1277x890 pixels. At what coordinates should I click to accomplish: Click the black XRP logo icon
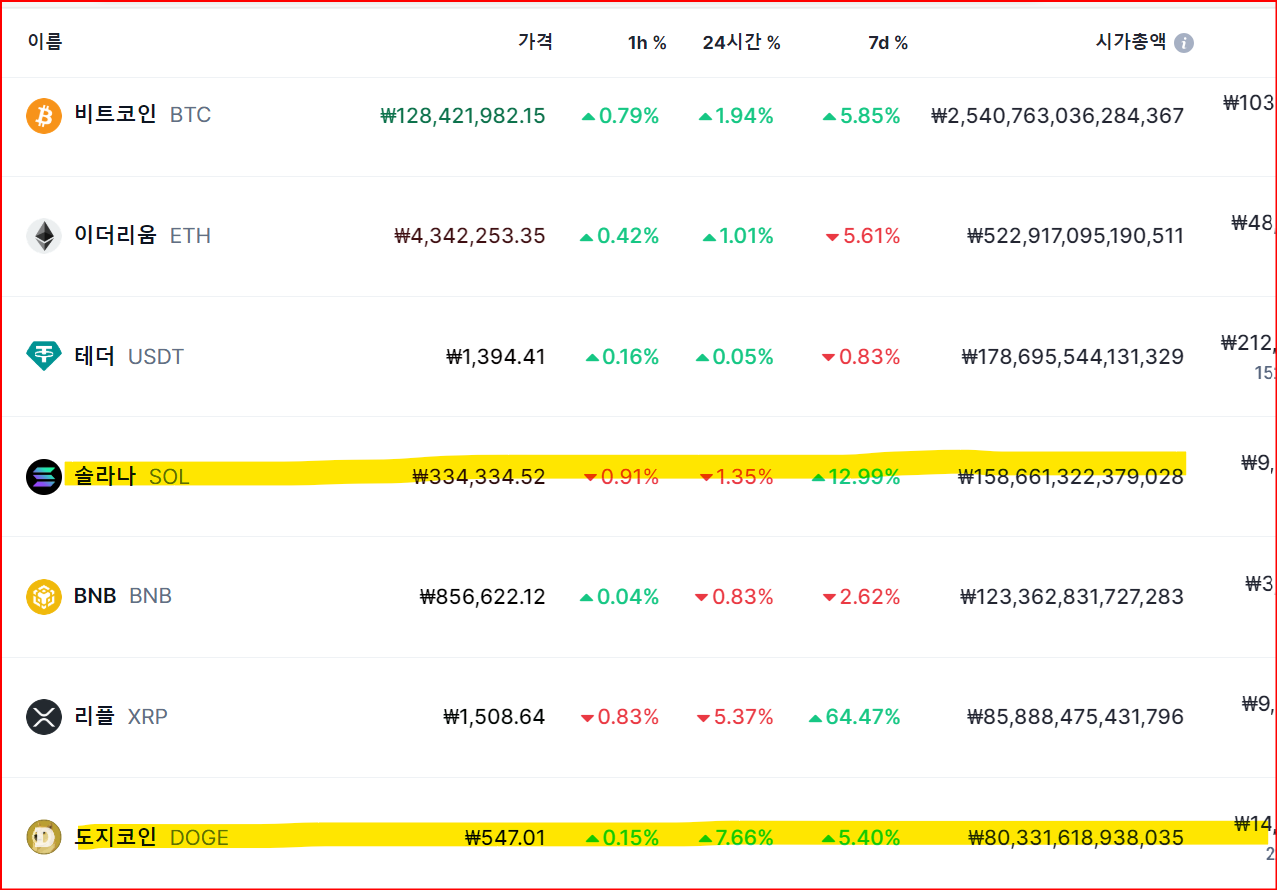tap(44, 717)
